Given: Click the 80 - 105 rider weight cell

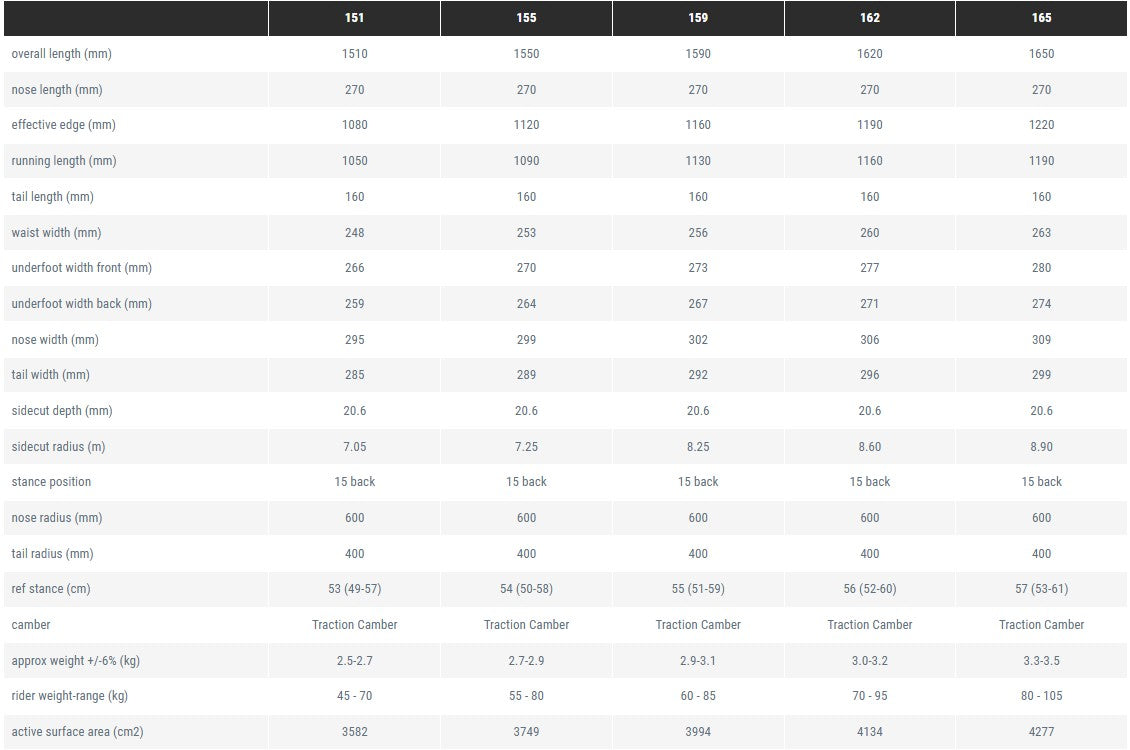Looking at the screenshot, I should click(x=1041, y=696).
